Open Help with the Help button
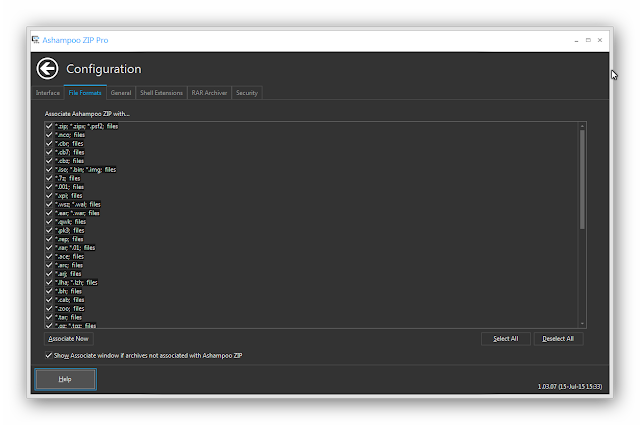 [65, 379]
